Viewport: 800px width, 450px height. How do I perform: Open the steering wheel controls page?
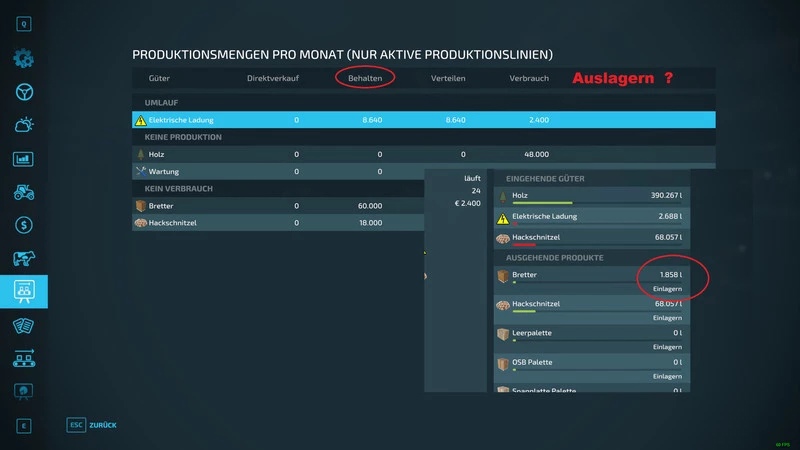pyautogui.click(x=24, y=92)
